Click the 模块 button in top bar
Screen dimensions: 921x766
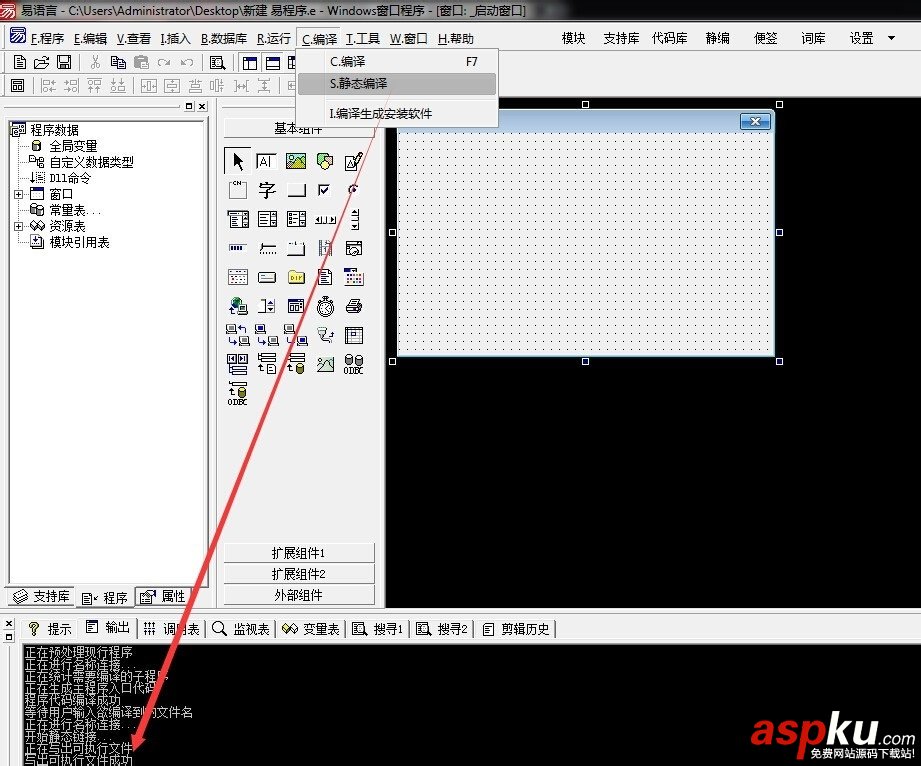(573, 38)
